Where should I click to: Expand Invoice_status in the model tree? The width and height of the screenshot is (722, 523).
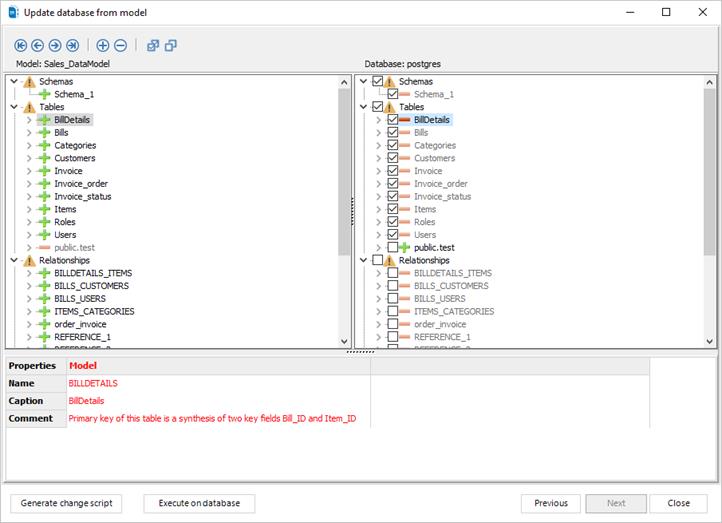29,197
